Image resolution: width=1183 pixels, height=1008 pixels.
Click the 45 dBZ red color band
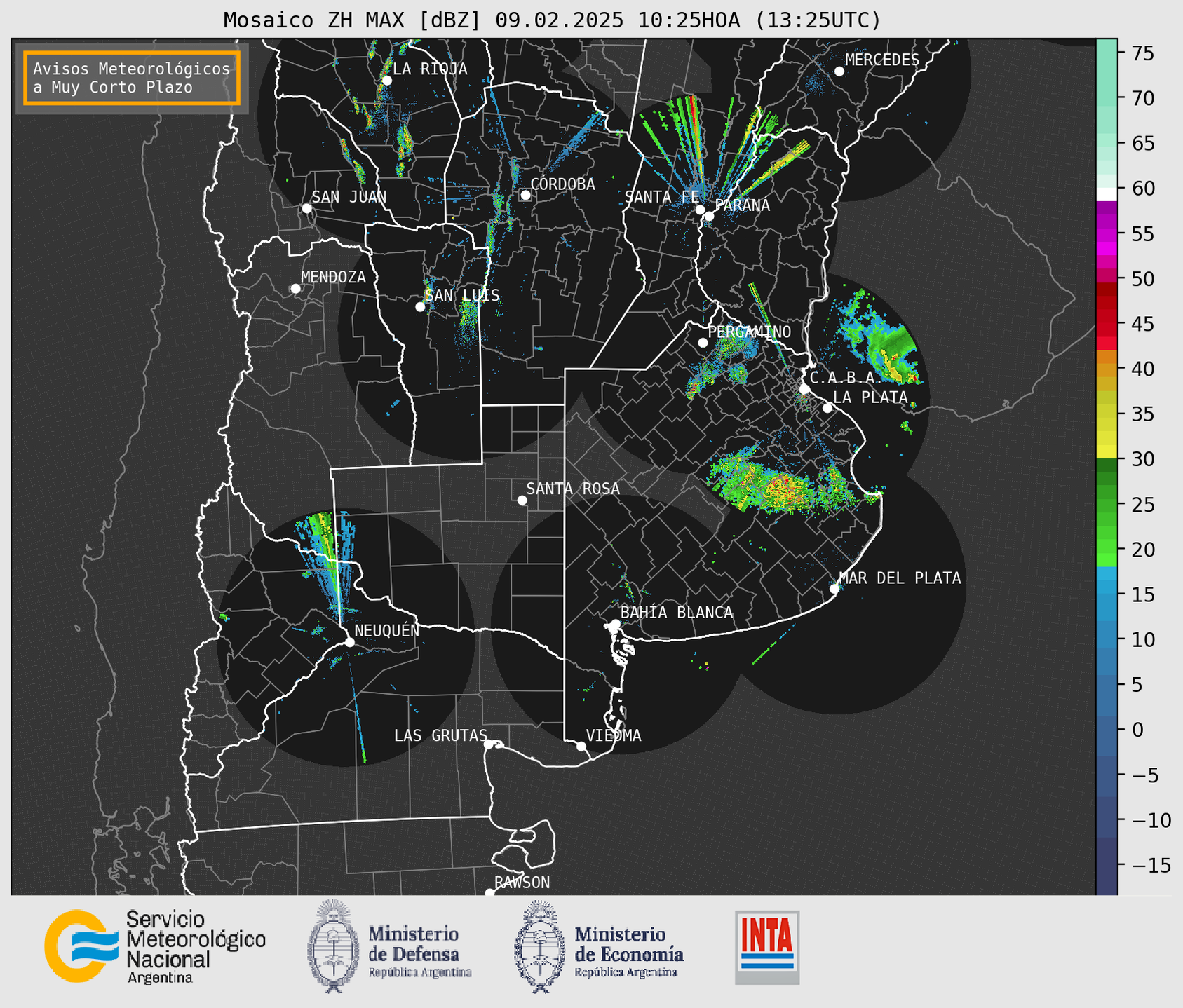click(1107, 324)
